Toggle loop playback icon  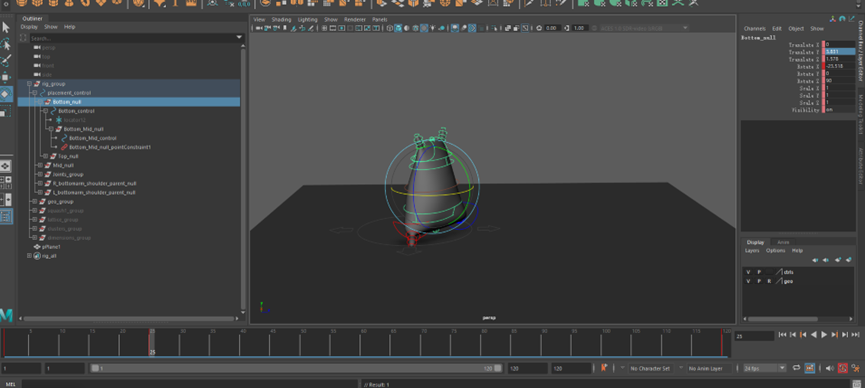tap(797, 368)
